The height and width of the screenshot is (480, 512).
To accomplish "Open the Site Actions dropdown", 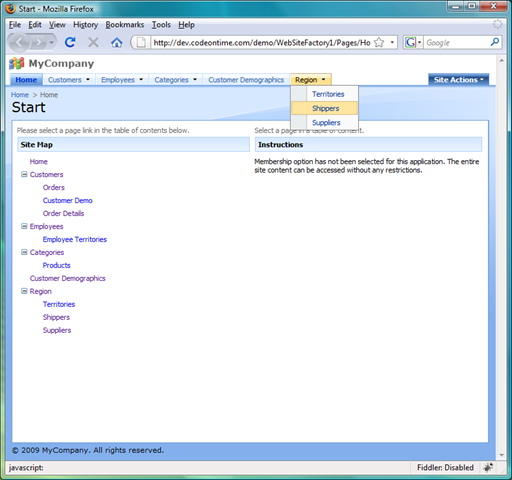I will tap(458, 80).
